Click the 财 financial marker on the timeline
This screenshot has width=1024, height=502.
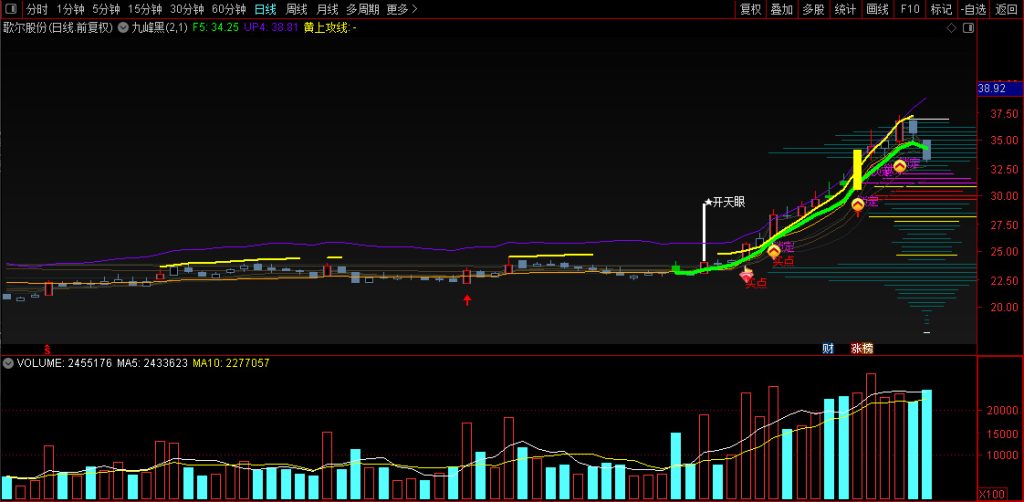point(828,348)
